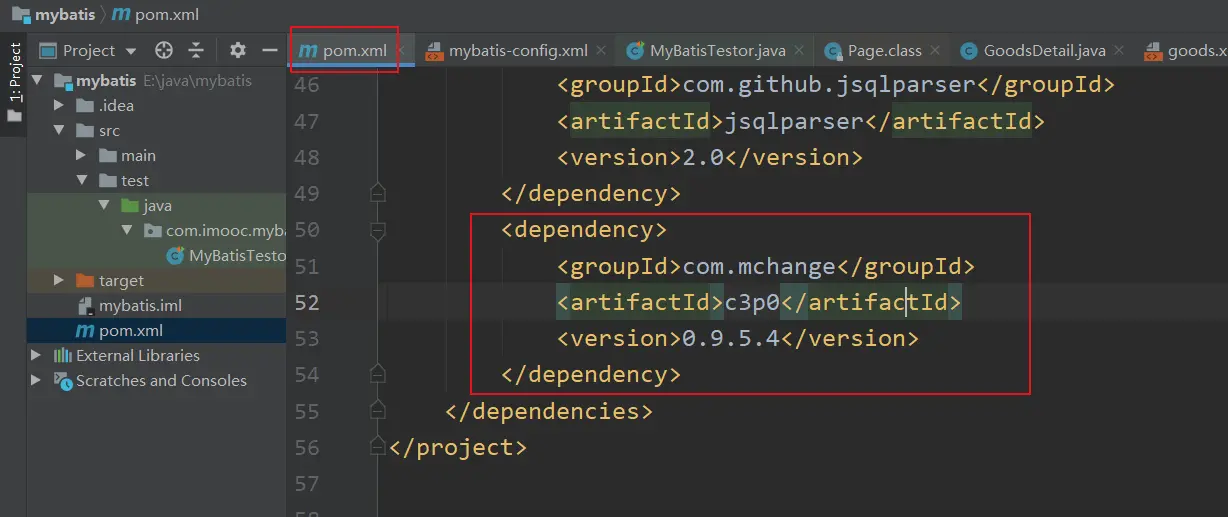
Task: Click the Select Opened File crosshair icon
Action: [164, 50]
